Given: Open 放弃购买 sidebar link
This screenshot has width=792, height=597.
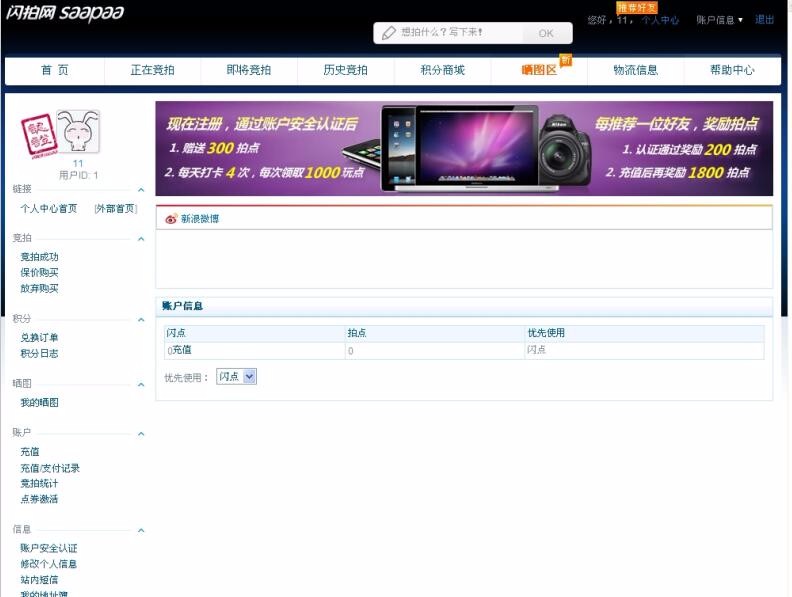Looking at the screenshot, I should (x=39, y=288).
